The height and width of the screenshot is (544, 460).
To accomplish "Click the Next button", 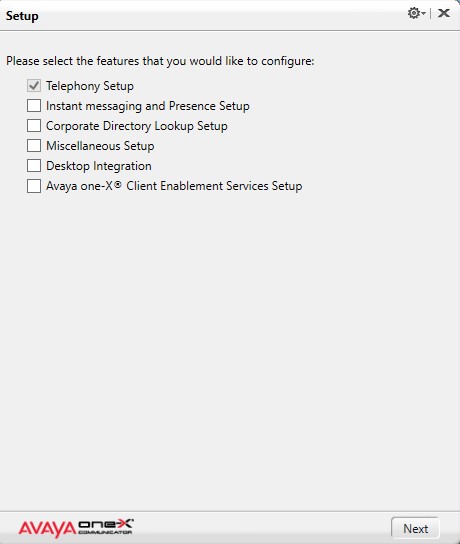I will pos(415,529).
